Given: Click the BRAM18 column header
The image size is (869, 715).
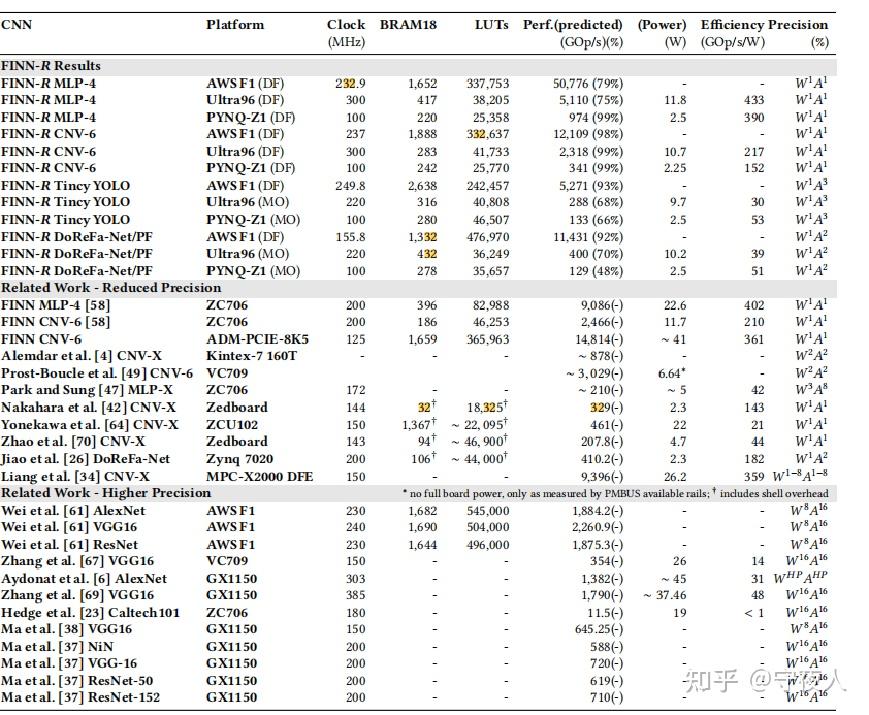Looking at the screenshot, I should coord(408,25).
